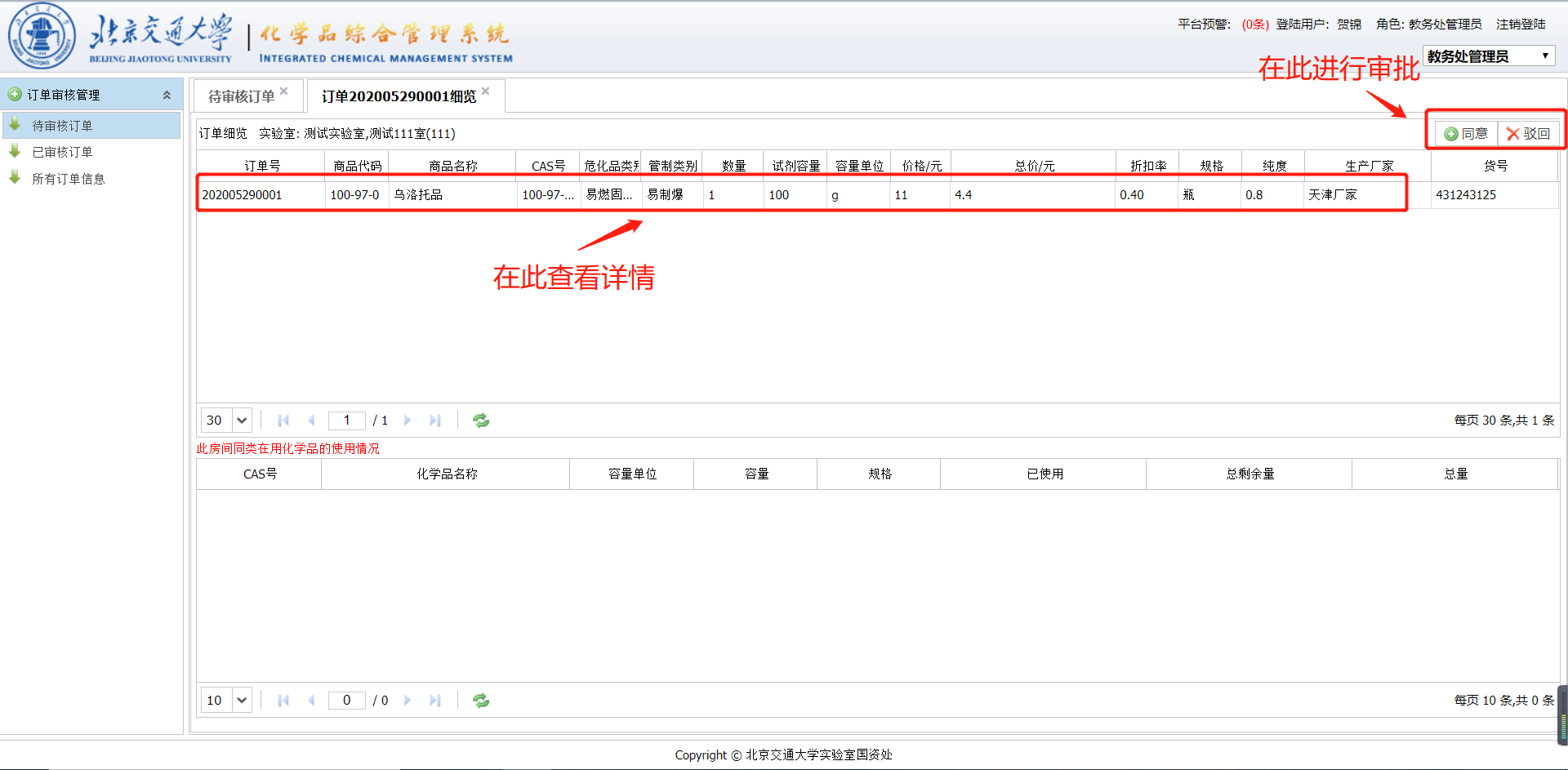The image size is (1568, 770).
Task: Click the 注销登陆 logout link
Action: 1521,24
